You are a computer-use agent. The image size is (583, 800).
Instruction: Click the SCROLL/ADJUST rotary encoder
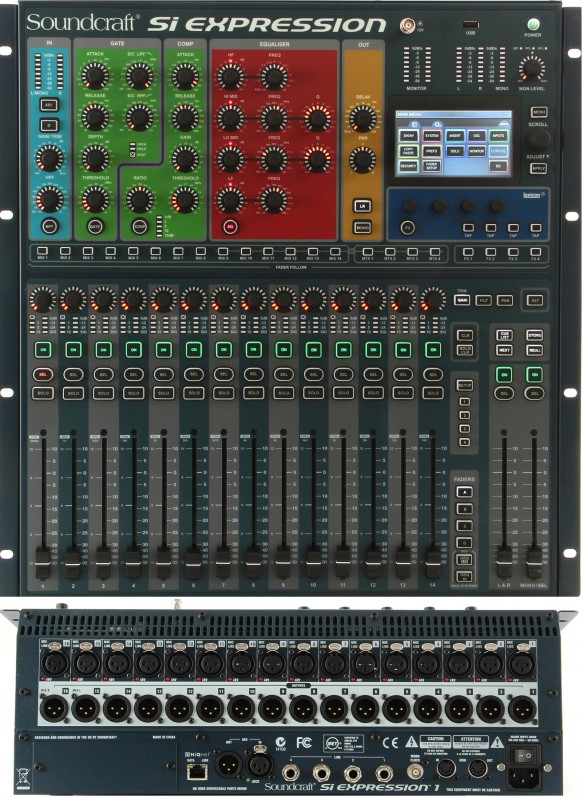[x=539, y=139]
